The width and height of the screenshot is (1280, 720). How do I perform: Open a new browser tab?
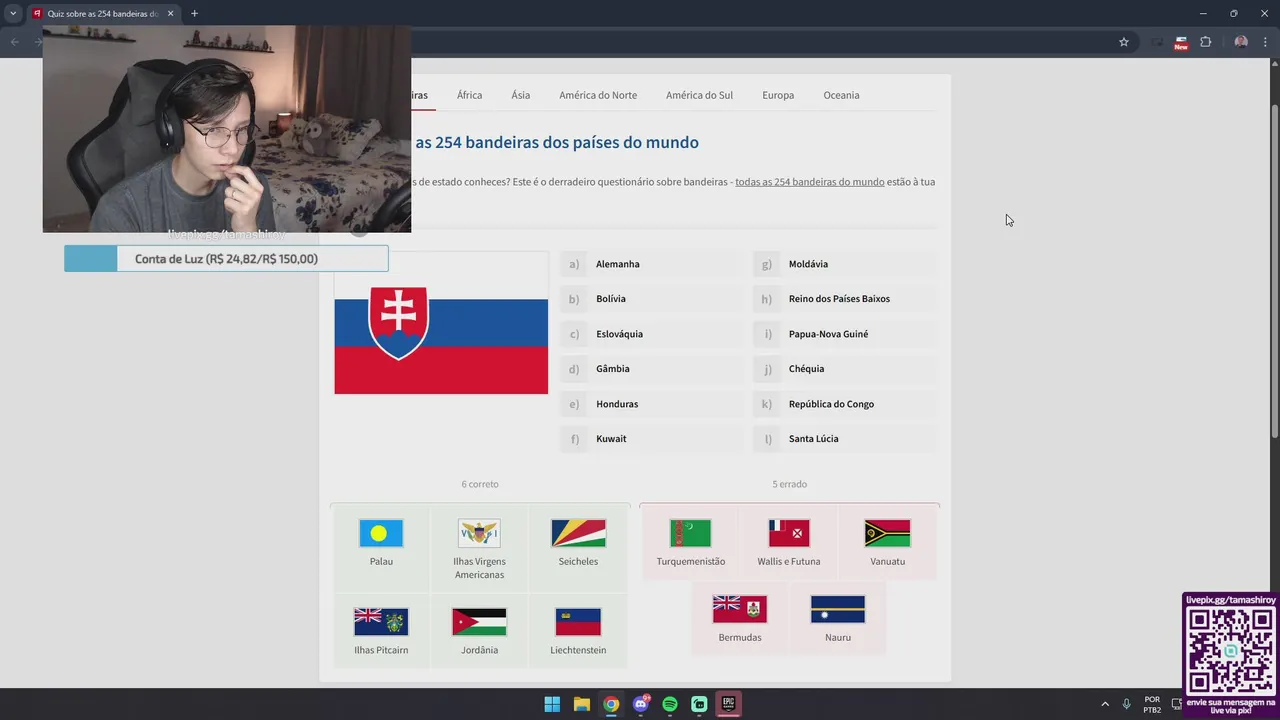pyautogui.click(x=194, y=13)
